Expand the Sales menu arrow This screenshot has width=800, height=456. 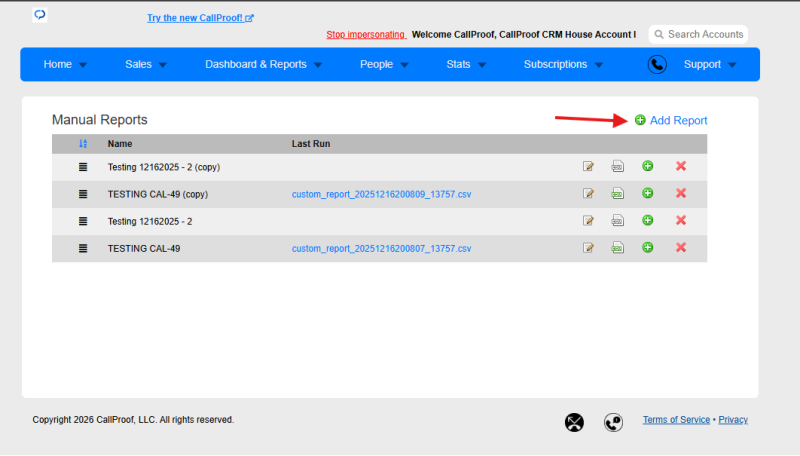point(163,65)
